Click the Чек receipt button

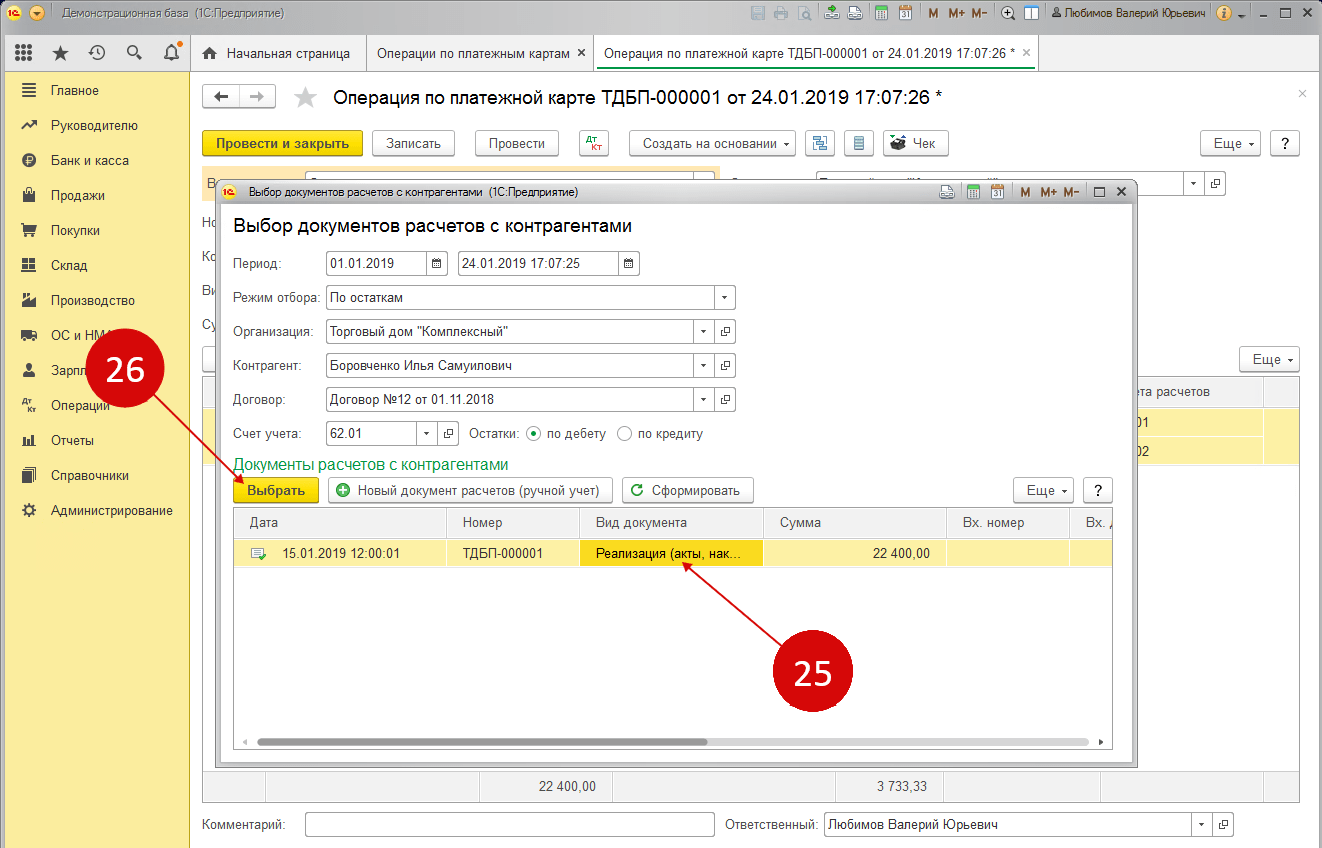912,143
